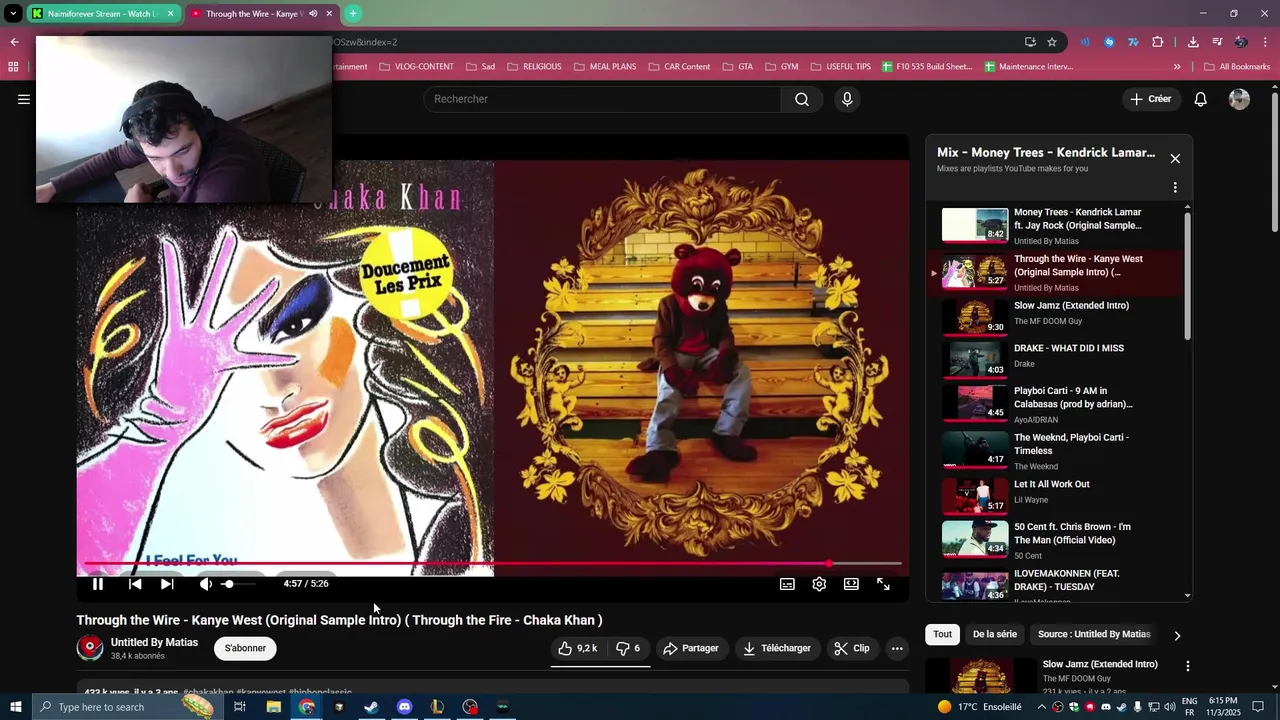Viewport: 1280px width, 720px height.
Task: Open options for the suggested Slow Jamz video
Action: point(1188,666)
